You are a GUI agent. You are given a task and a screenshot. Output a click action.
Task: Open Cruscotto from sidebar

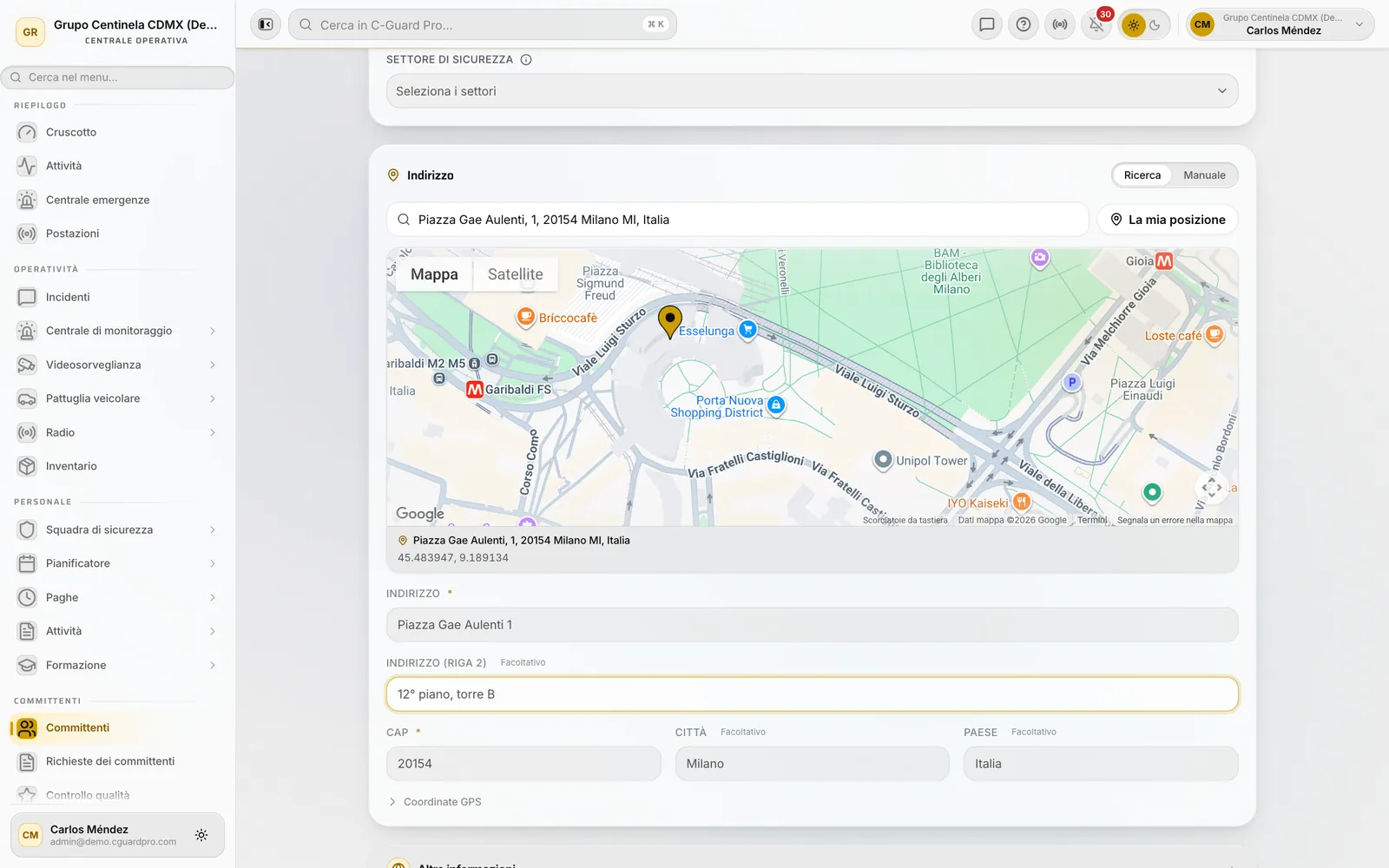(x=117, y=132)
